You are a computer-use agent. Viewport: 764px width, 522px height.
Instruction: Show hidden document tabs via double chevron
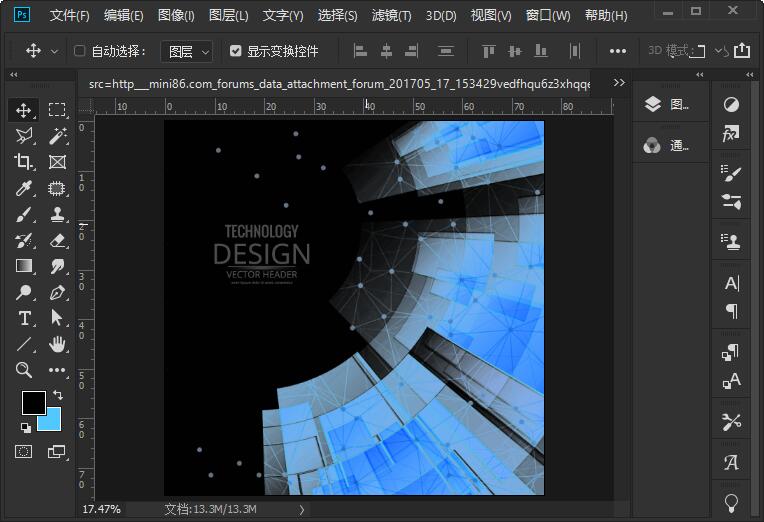619,82
